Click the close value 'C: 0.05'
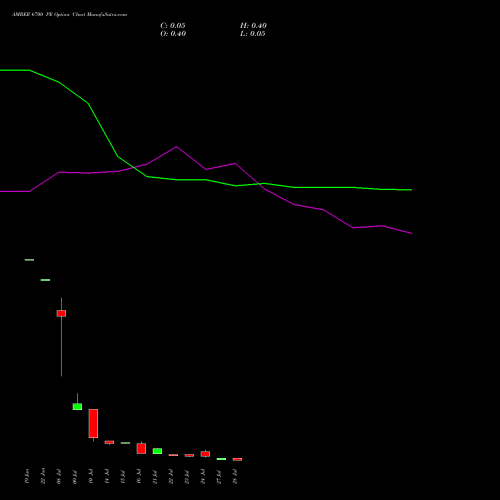The width and height of the screenshot is (500, 500). pyautogui.click(x=173, y=26)
